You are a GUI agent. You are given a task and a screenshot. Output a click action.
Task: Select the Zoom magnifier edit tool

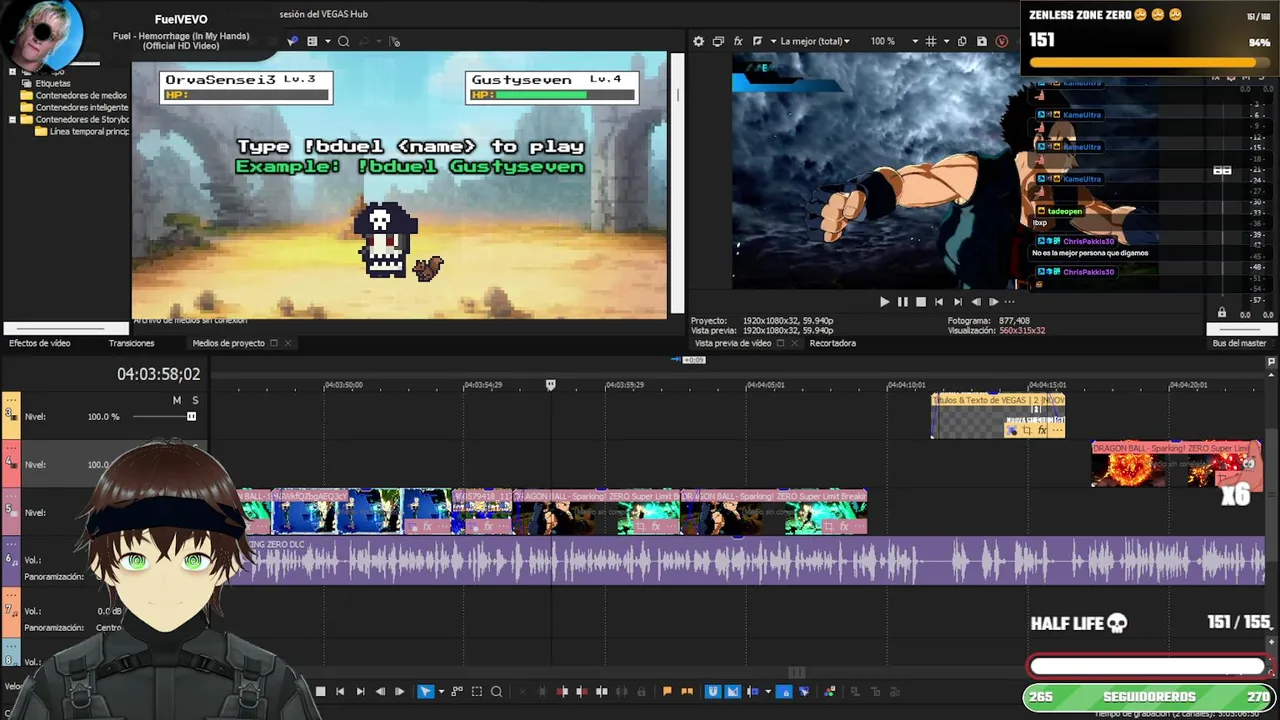pos(497,691)
